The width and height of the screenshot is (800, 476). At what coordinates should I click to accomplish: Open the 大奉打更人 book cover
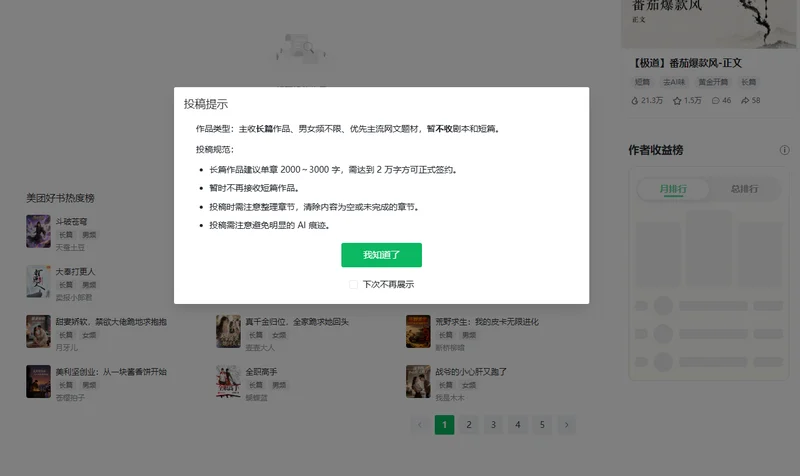38,281
